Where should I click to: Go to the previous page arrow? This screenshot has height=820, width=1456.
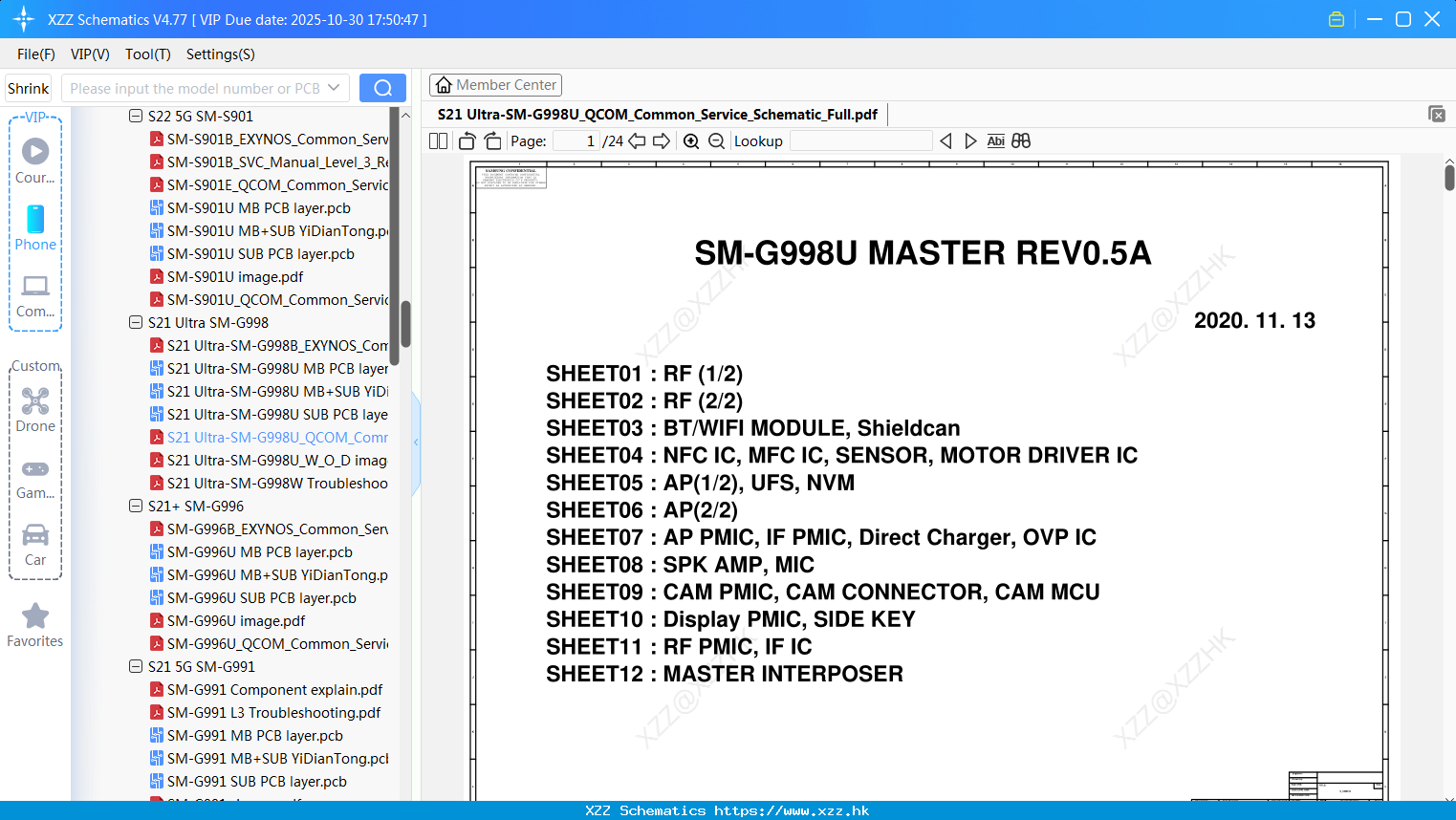tap(637, 141)
